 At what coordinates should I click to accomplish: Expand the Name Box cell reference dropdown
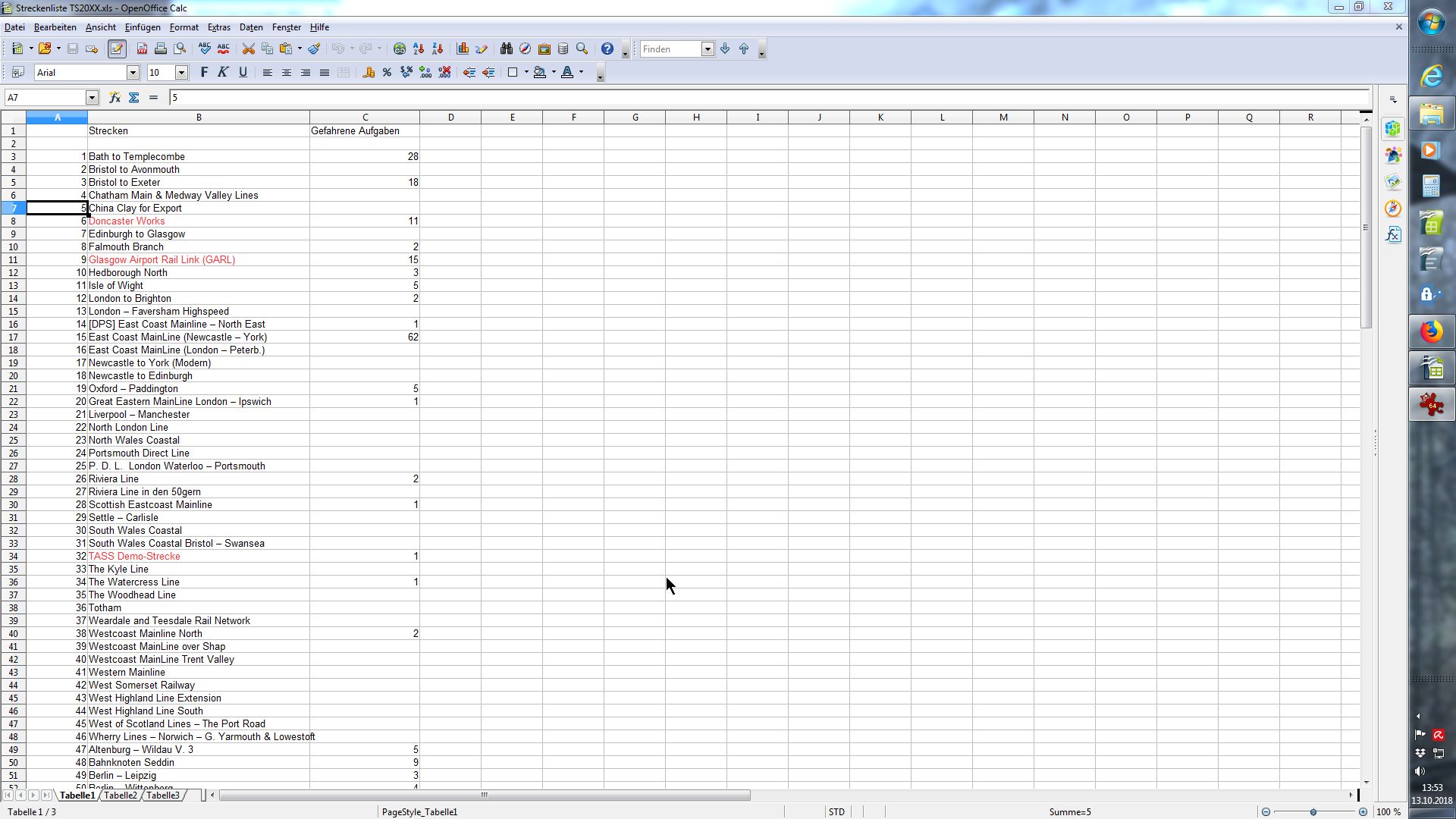(x=92, y=98)
